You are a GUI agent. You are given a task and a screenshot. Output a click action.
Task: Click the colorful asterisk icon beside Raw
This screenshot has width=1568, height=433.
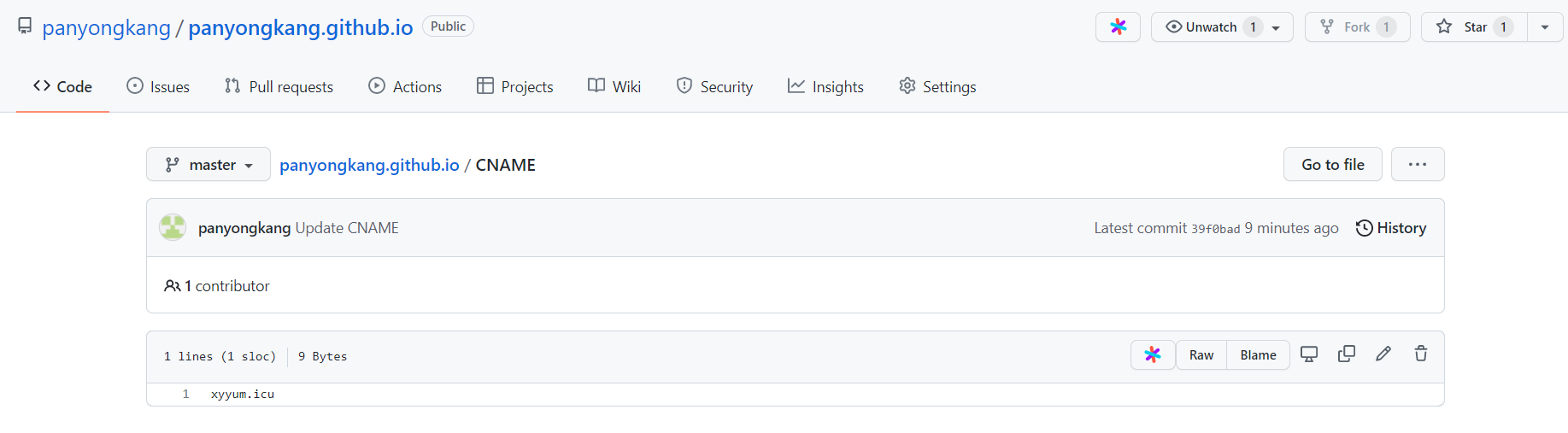click(x=1153, y=355)
